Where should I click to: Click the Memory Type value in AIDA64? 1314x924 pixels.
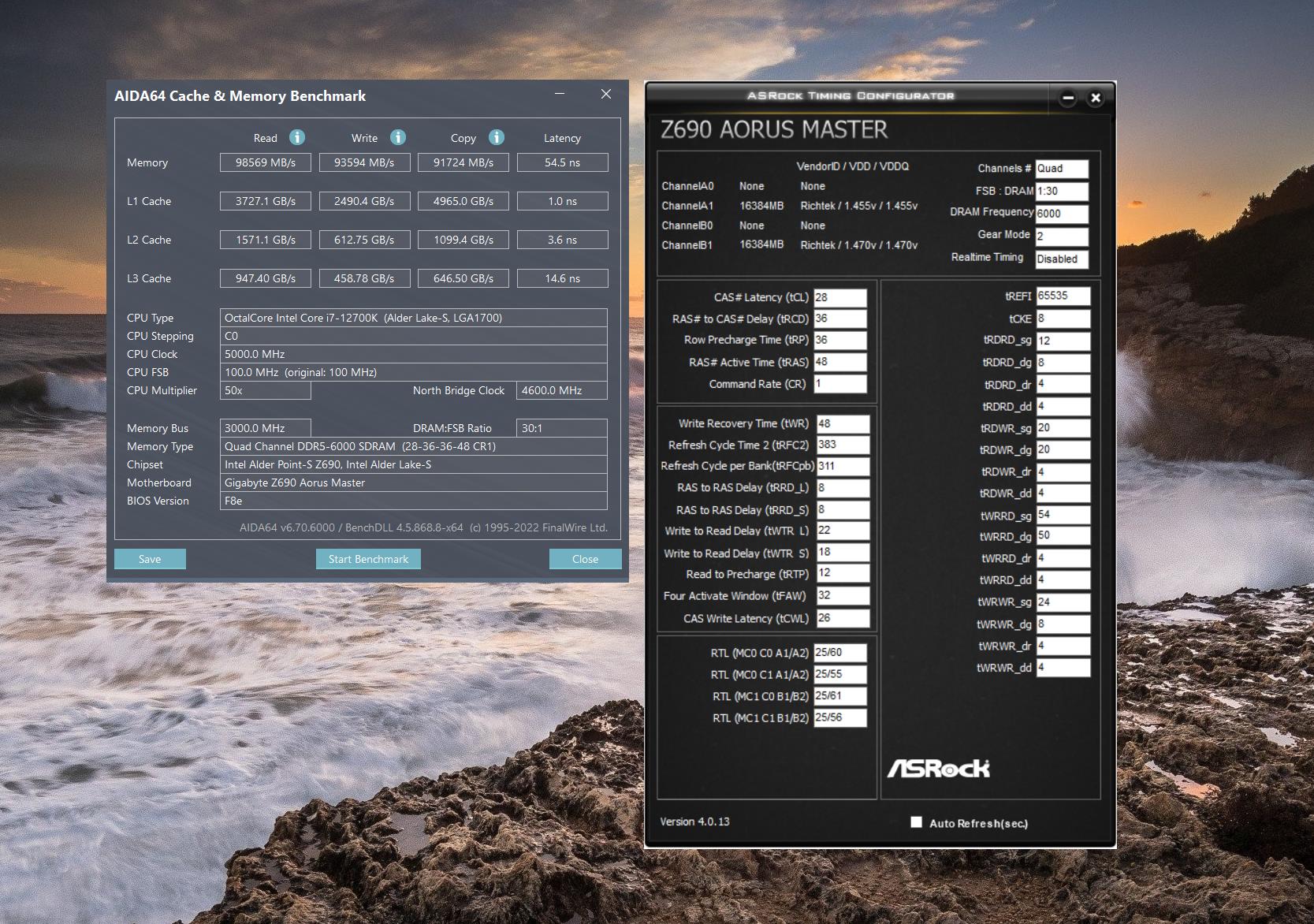pos(414,446)
